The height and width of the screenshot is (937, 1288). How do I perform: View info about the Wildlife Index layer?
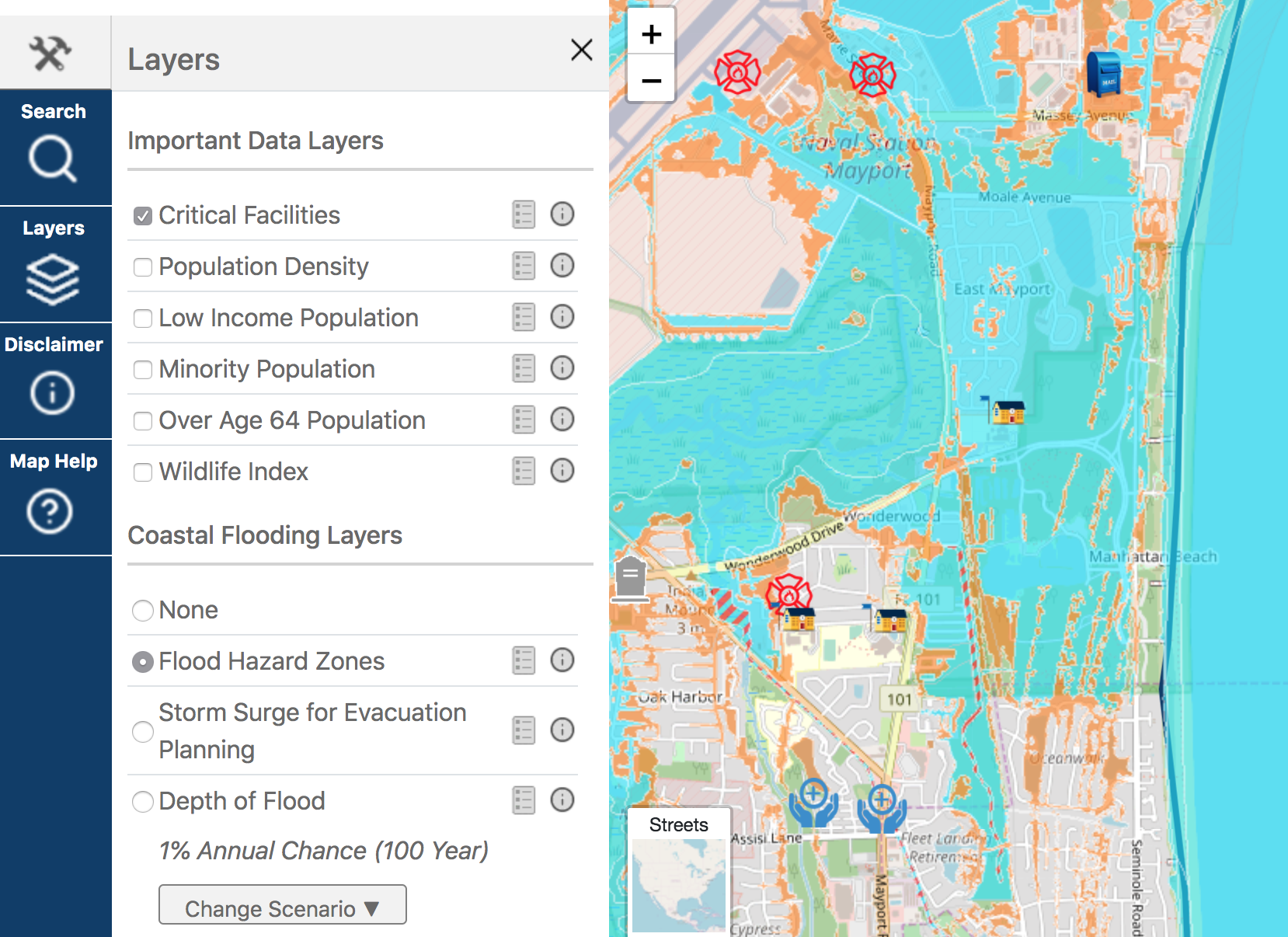pos(562,471)
